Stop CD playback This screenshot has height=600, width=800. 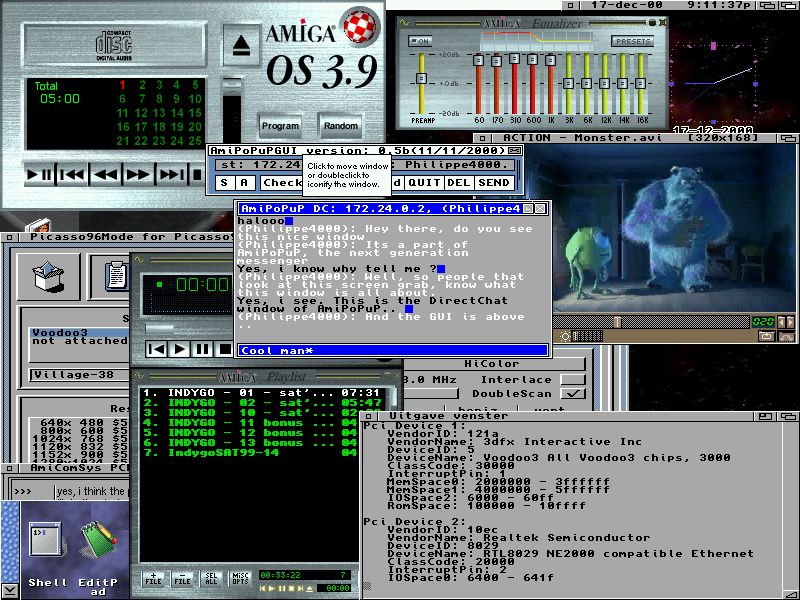click(x=198, y=174)
